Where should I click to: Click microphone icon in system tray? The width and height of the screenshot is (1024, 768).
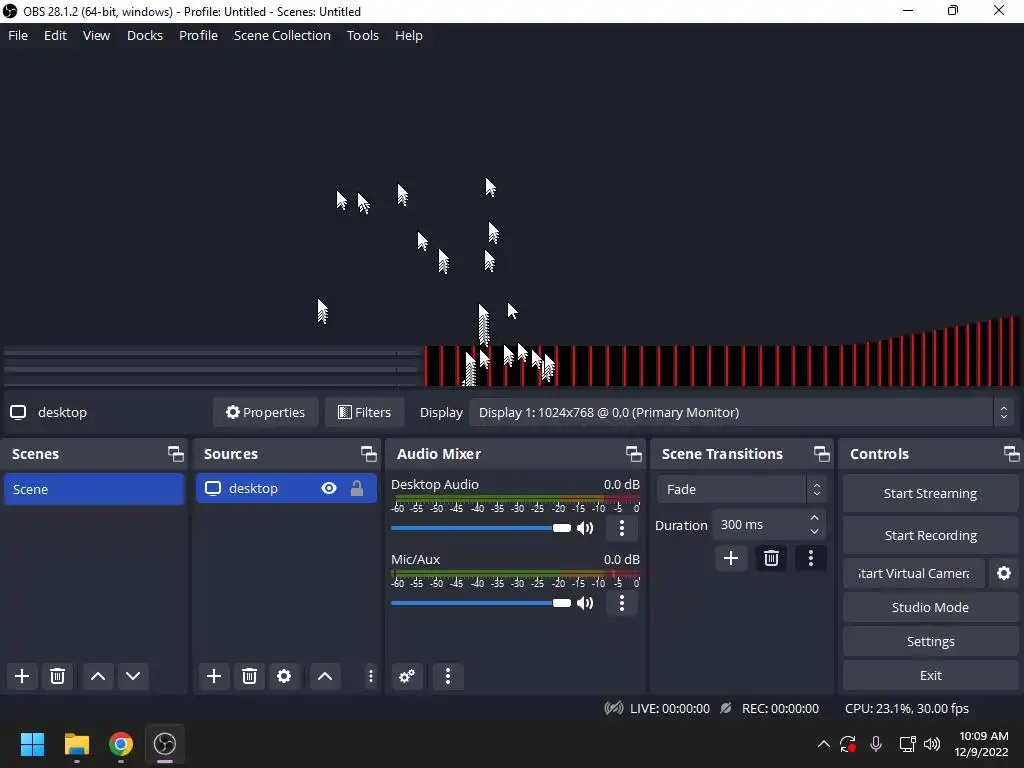click(876, 743)
